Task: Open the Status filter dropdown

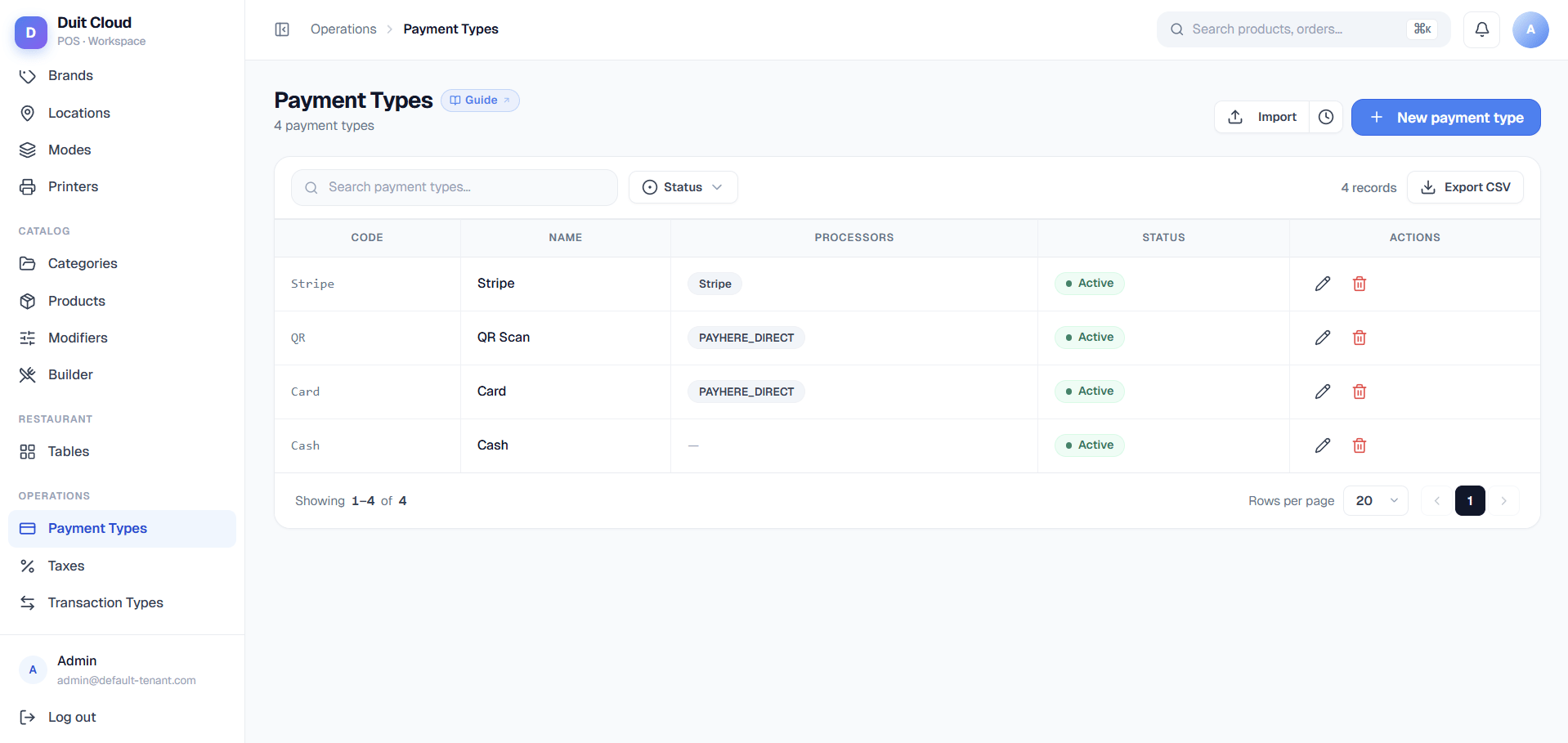Action: click(683, 187)
